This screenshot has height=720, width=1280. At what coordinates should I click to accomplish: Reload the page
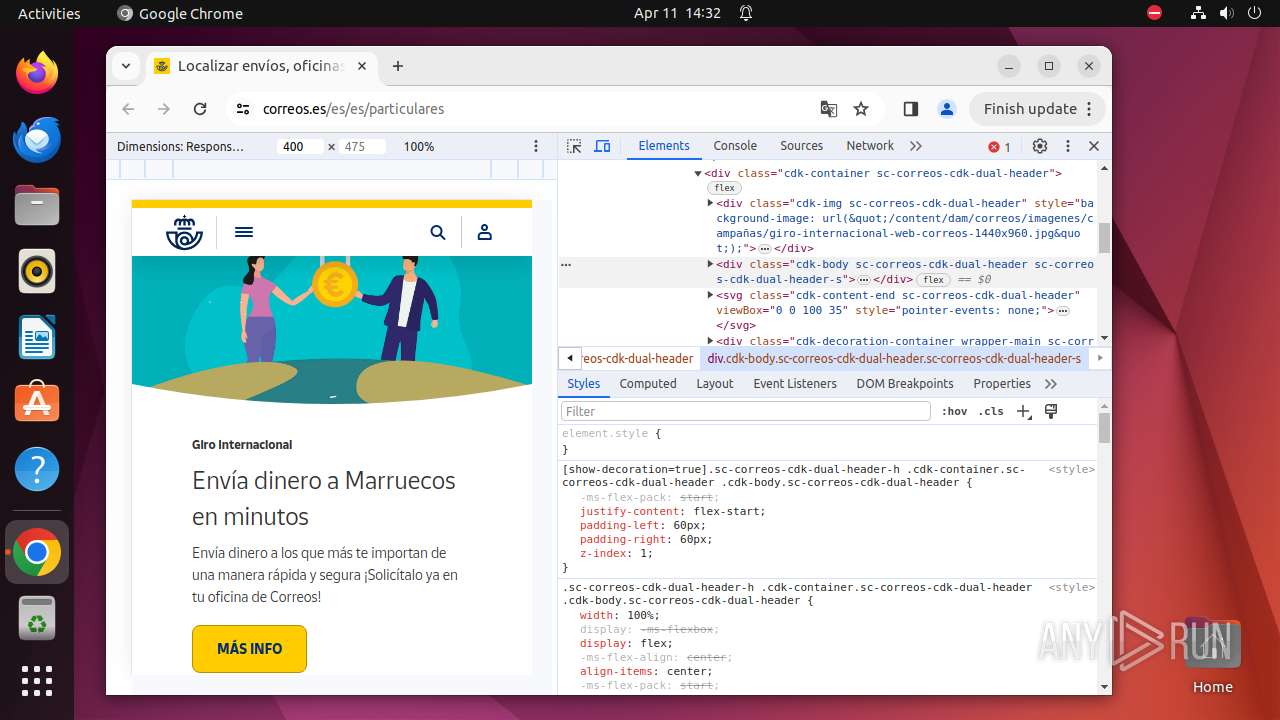[200, 109]
